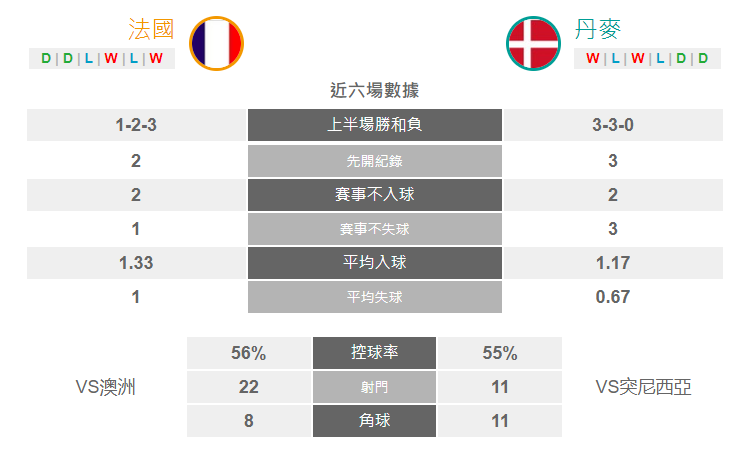Click the 射門 shots label
Screen dimensions: 747x454
click(374, 387)
